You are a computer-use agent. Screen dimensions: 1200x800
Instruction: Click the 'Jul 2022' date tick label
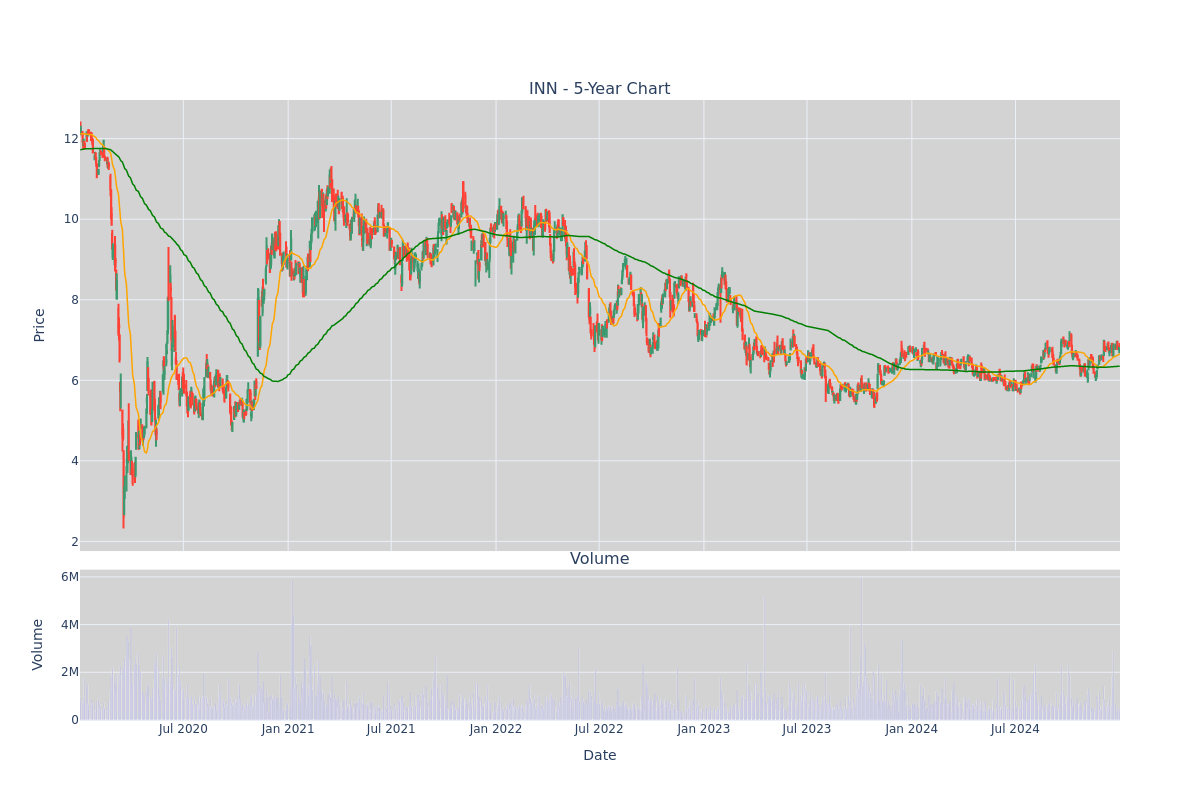click(x=599, y=729)
